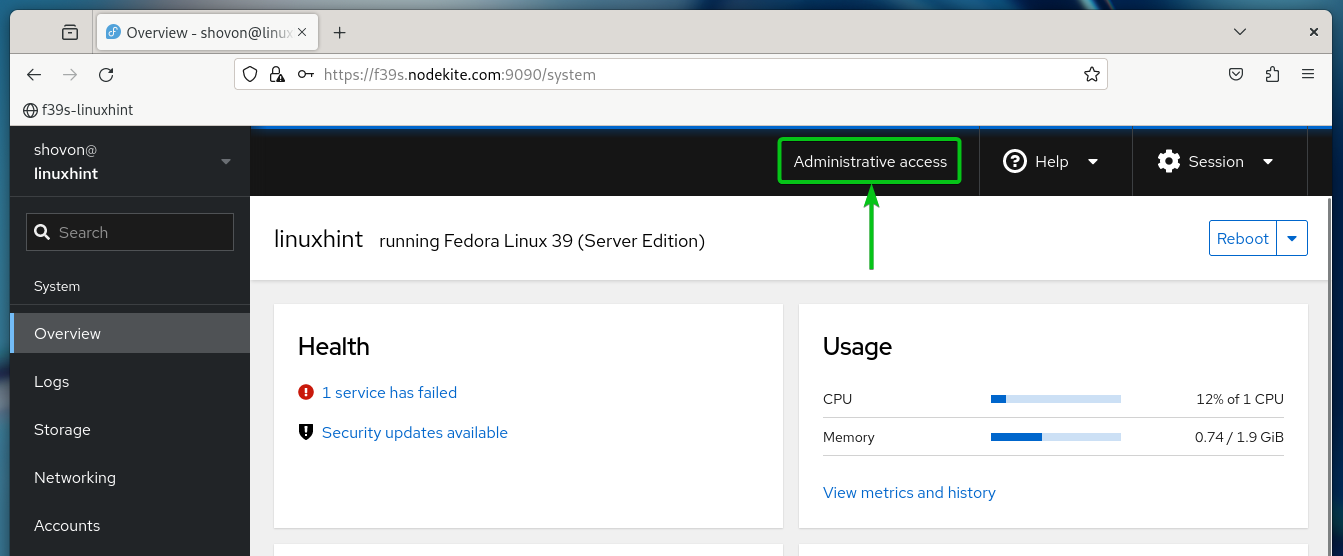Click the 'View metrics and history' link
Screen dimensions: 1343x556
pos(909,492)
